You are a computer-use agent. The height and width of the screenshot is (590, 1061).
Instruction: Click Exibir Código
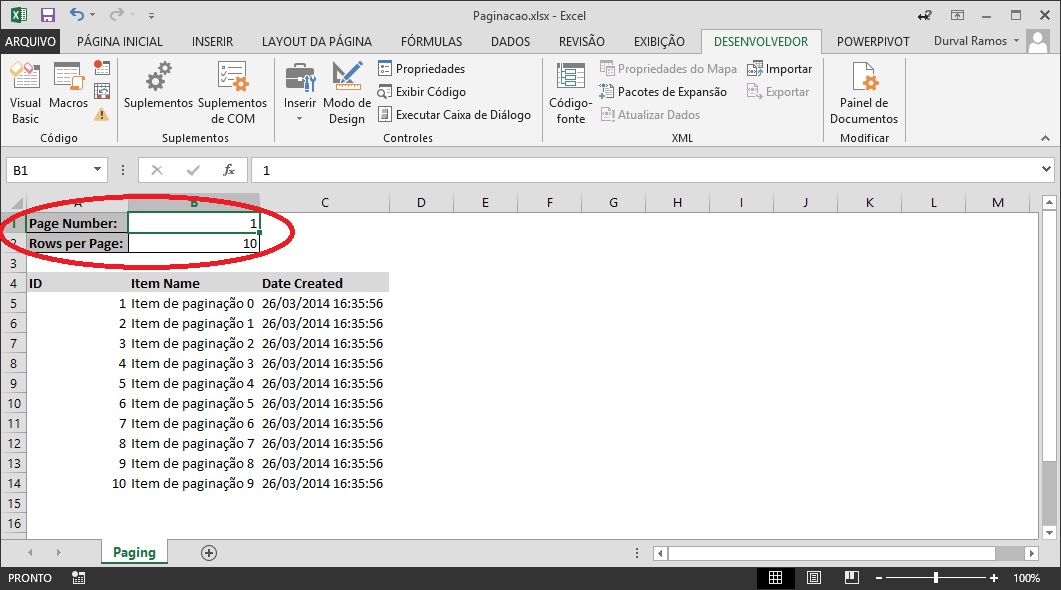[422, 92]
